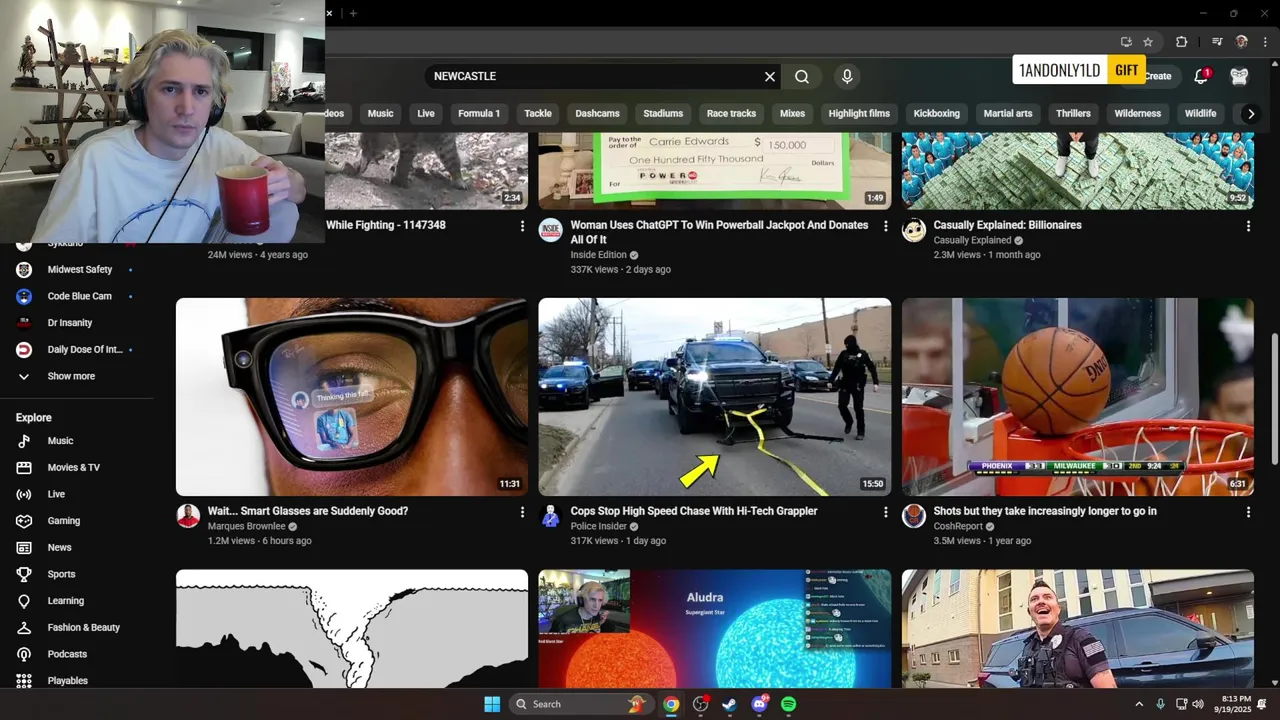1280x720 pixels.
Task: Open Chrome extensions puzzle icon
Action: coord(1181,42)
